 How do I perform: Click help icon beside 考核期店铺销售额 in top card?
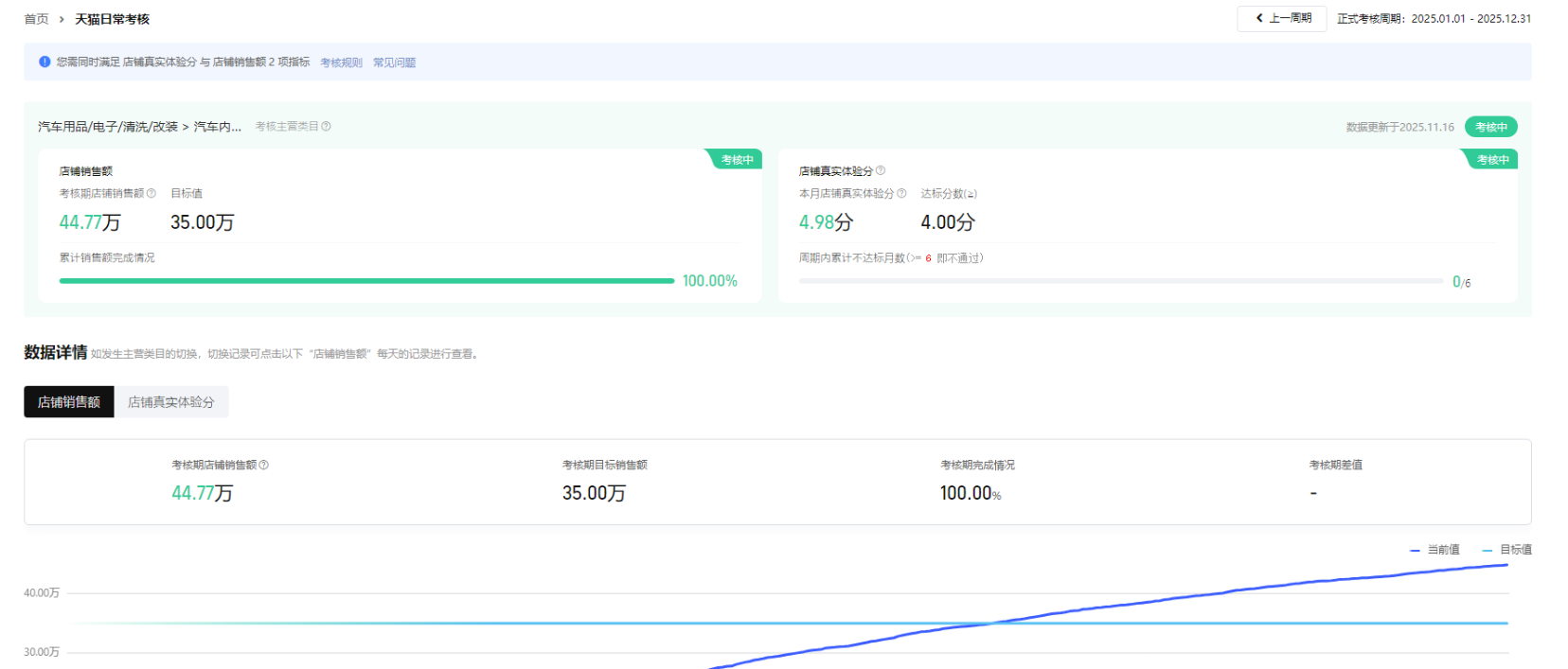(151, 193)
